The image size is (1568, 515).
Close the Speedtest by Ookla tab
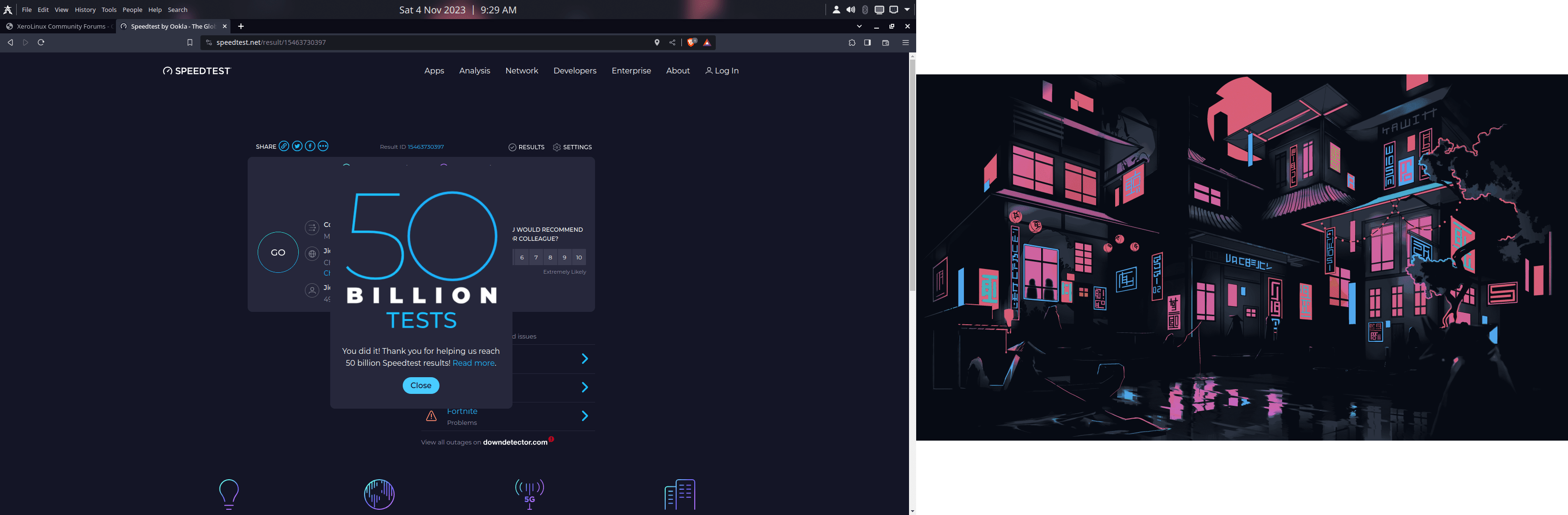click(225, 26)
